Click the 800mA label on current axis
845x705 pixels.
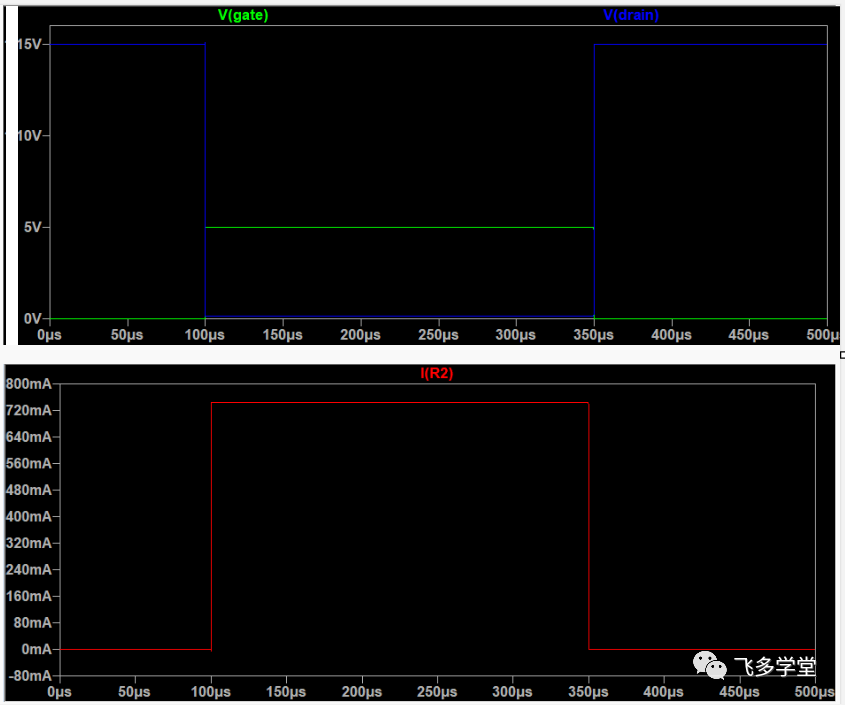click(x=30, y=384)
